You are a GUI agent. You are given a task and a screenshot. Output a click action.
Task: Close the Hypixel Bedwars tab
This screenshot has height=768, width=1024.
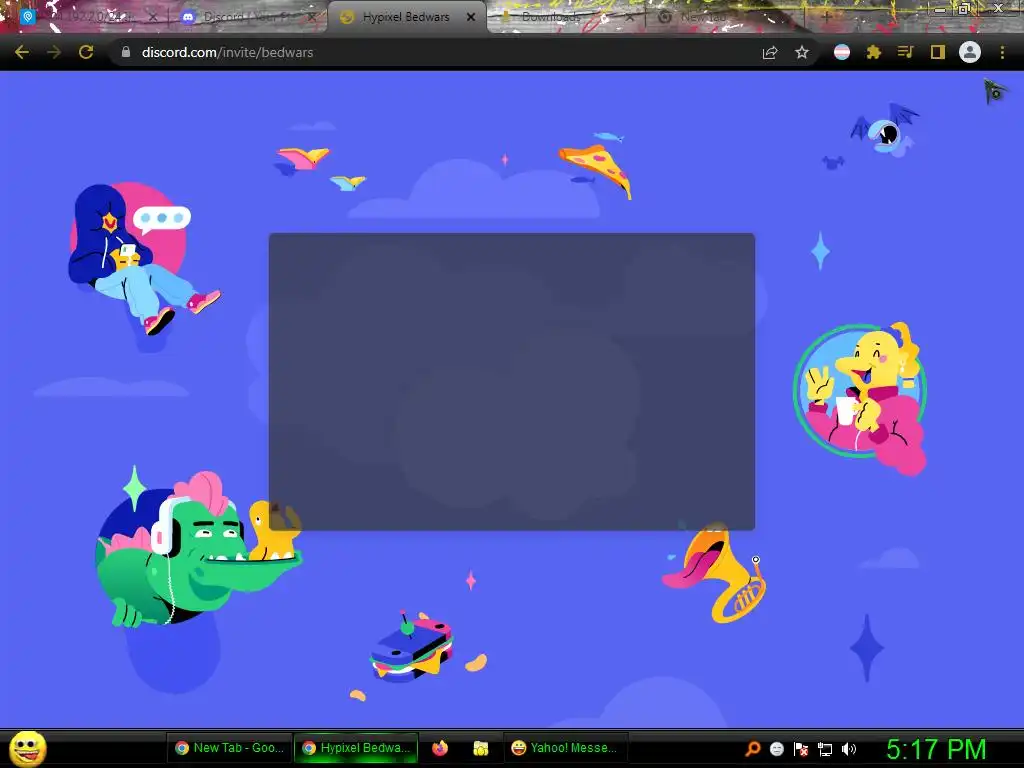coord(471,17)
